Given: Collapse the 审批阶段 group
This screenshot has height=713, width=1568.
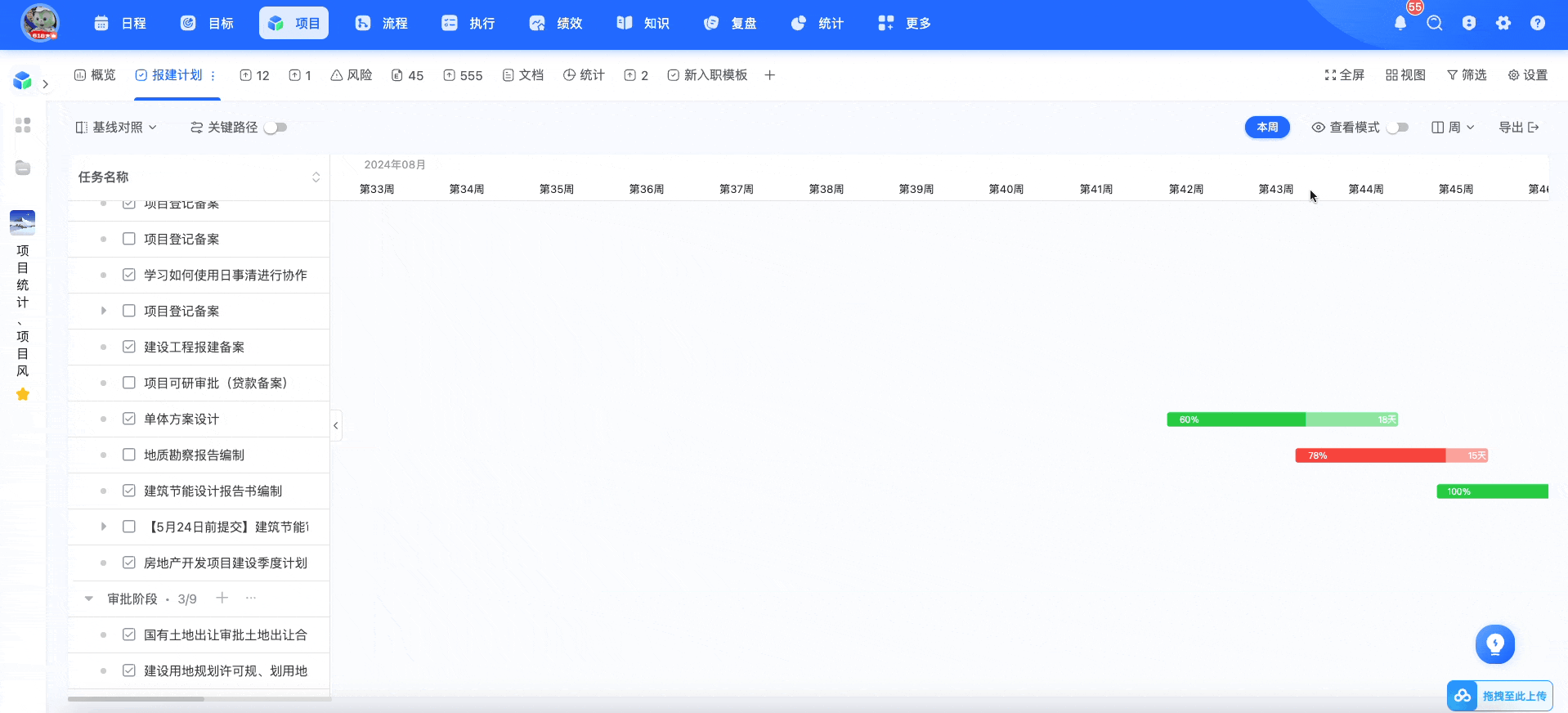Looking at the screenshot, I should (x=88, y=599).
